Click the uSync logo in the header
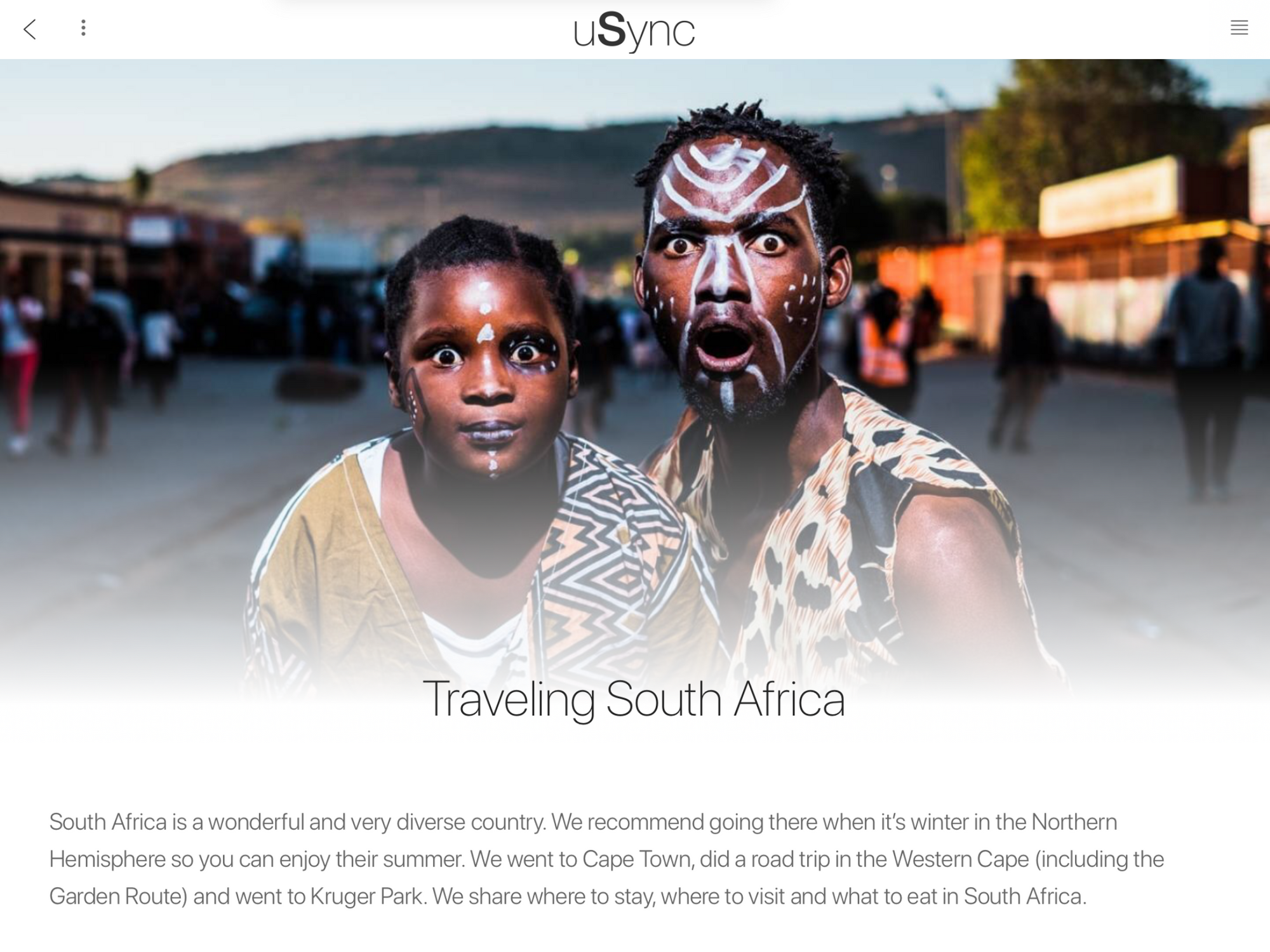The width and height of the screenshot is (1270, 952). (x=634, y=31)
